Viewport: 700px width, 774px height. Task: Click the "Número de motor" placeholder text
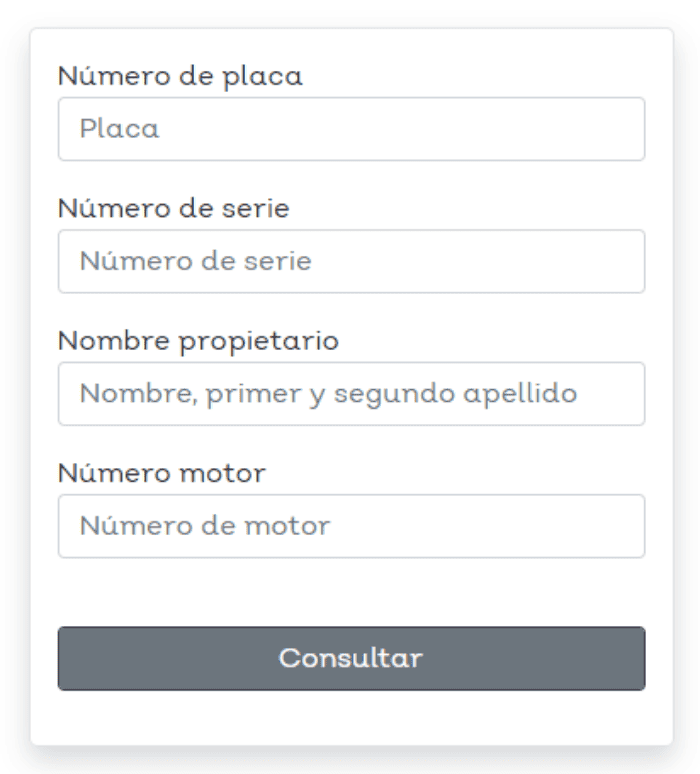(x=205, y=526)
